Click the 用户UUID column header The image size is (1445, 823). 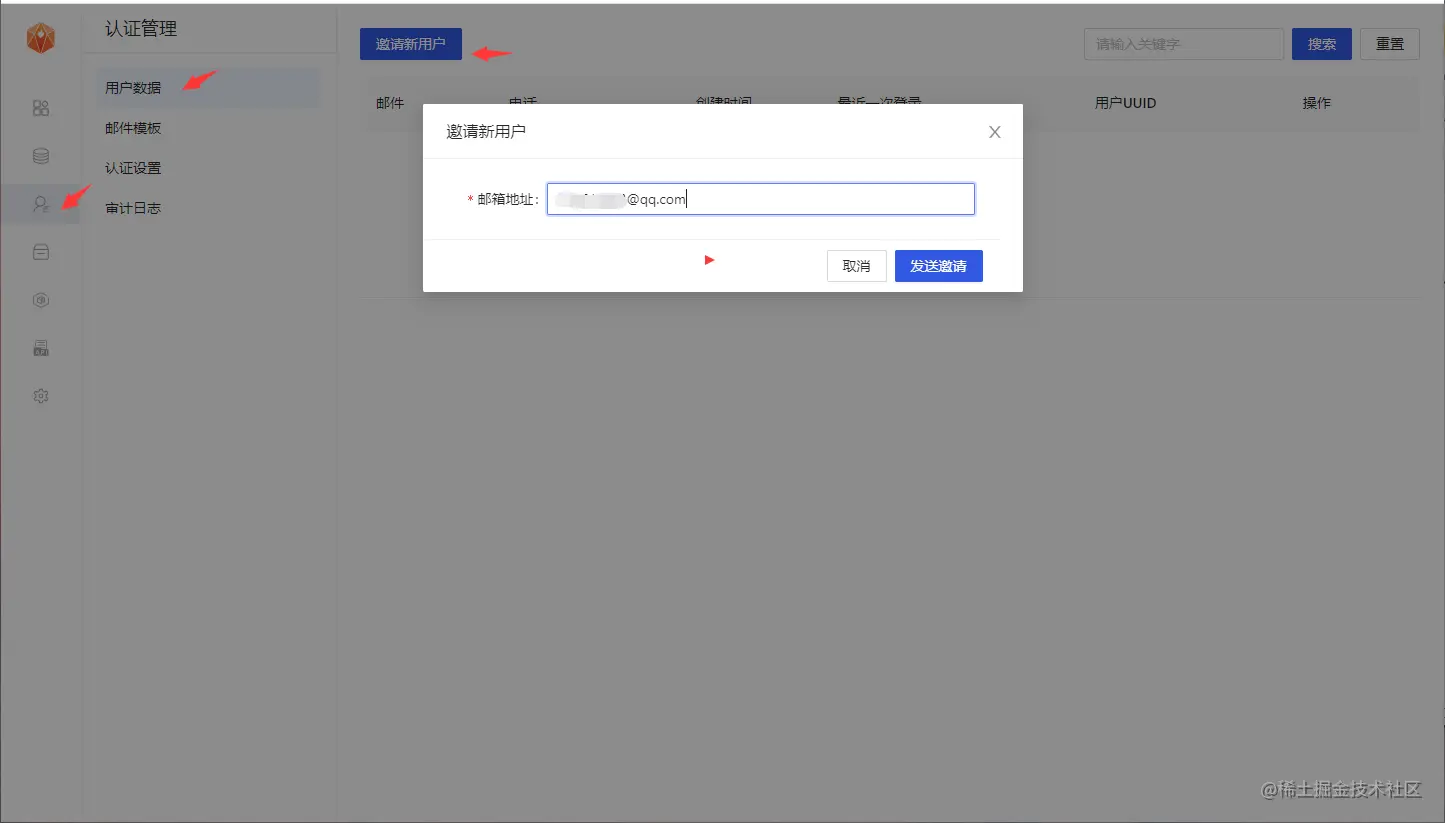(x=1126, y=103)
